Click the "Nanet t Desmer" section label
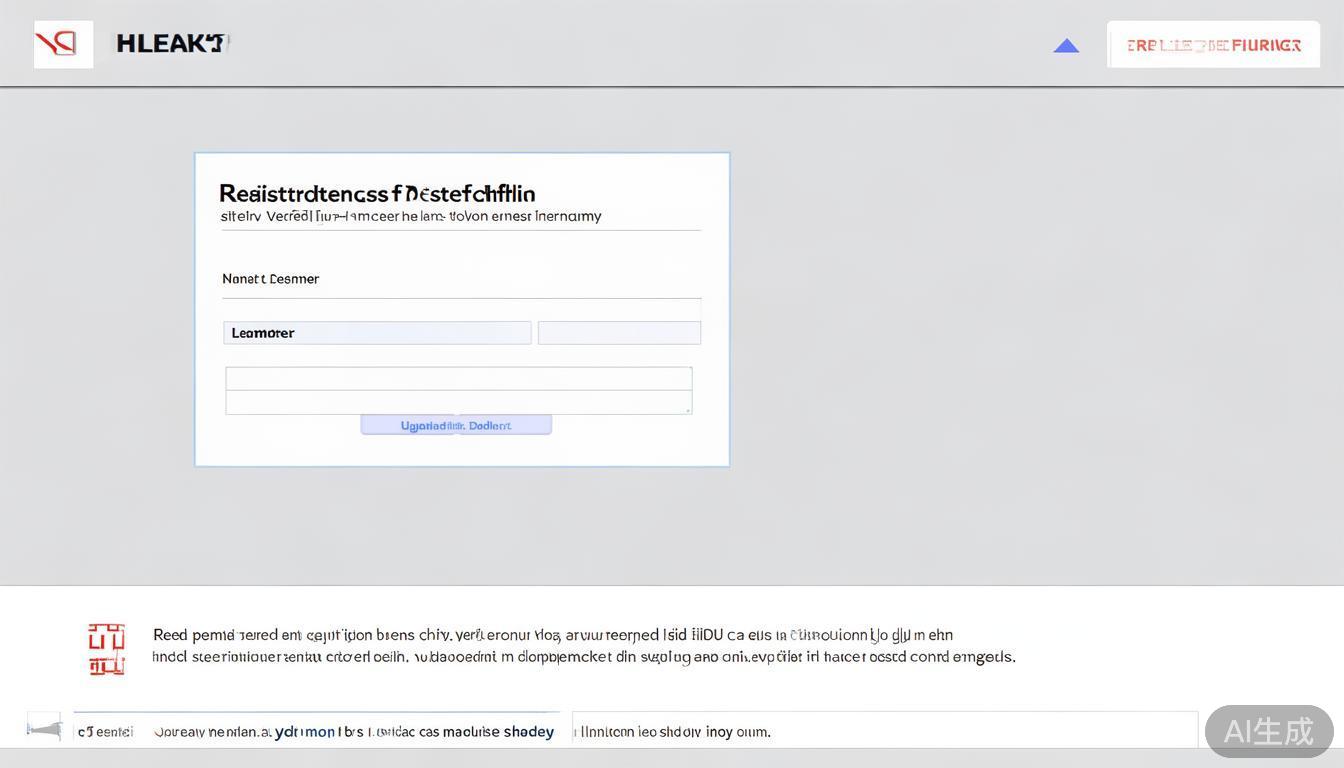Image resolution: width=1344 pixels, height=768 pixels. pyautogui.click(x=270, y=279)
